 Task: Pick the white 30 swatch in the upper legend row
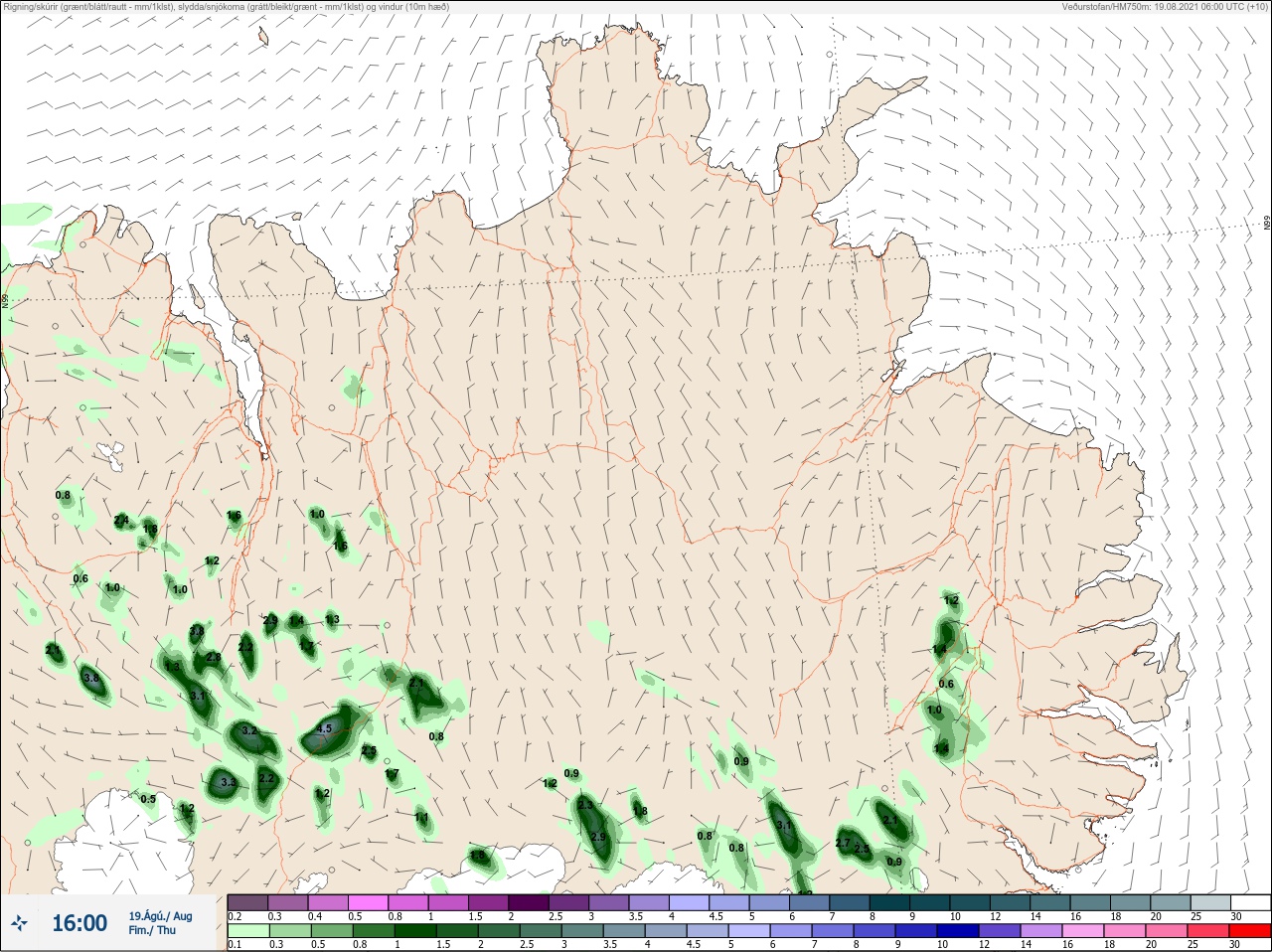pyautogui.click(x=1249, y=902)
